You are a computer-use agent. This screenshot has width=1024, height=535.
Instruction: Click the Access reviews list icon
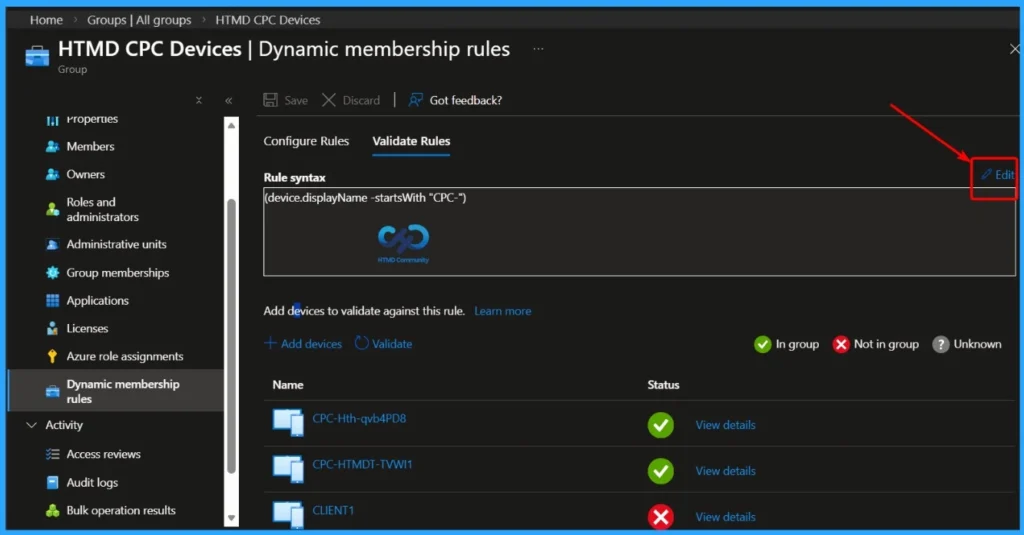[x=52, y=454]
